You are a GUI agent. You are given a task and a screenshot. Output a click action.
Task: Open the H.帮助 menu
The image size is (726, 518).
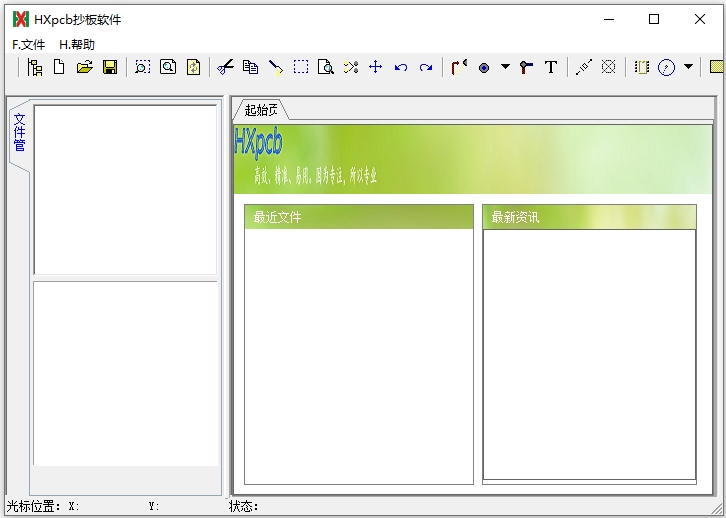(77, 44)
